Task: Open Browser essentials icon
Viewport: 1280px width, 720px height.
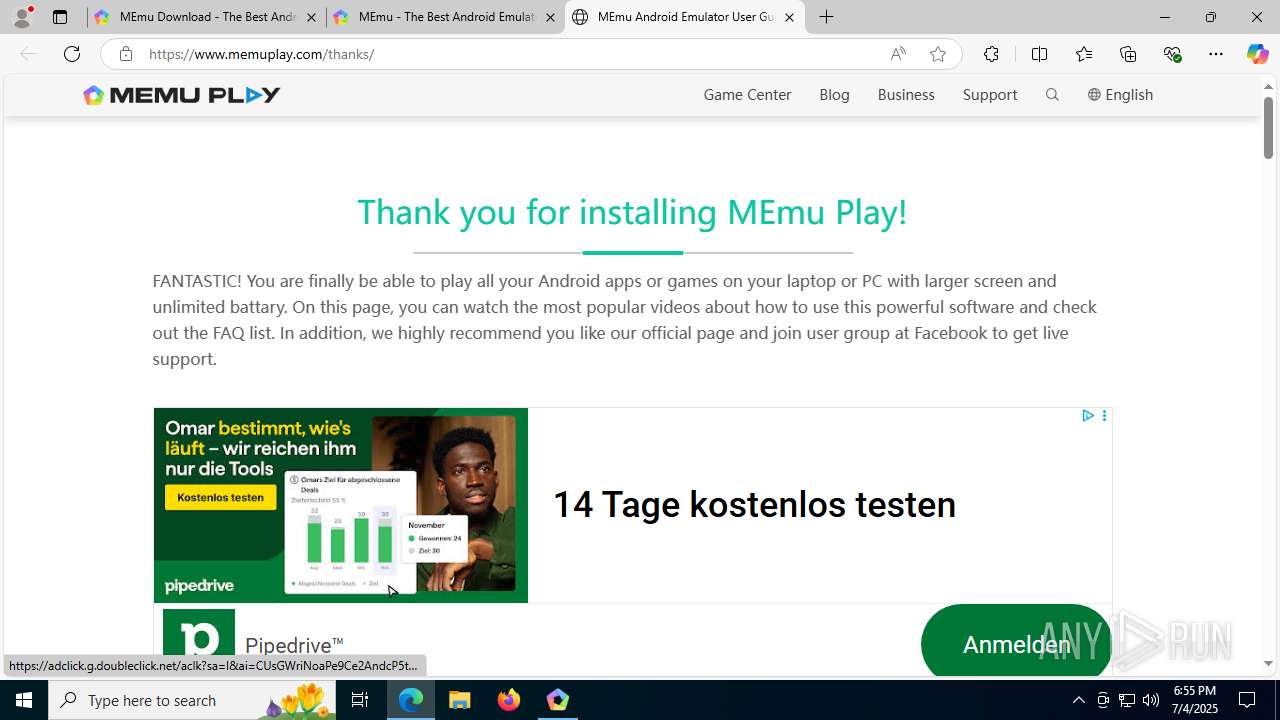Action: 1172,54
